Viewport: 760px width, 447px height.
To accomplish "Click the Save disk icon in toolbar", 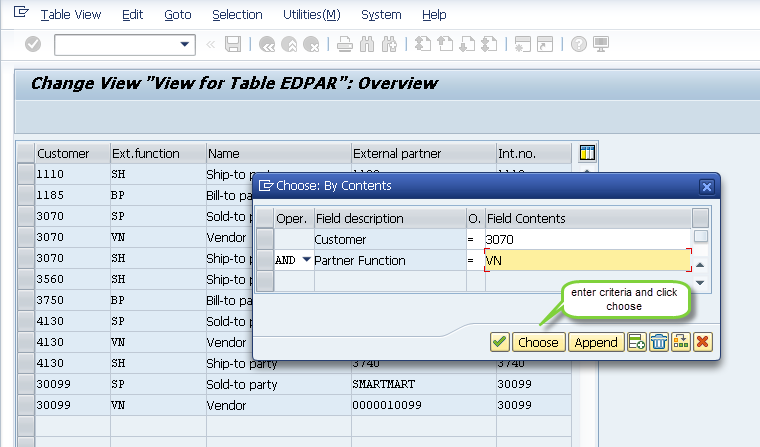I will [233, 44].
